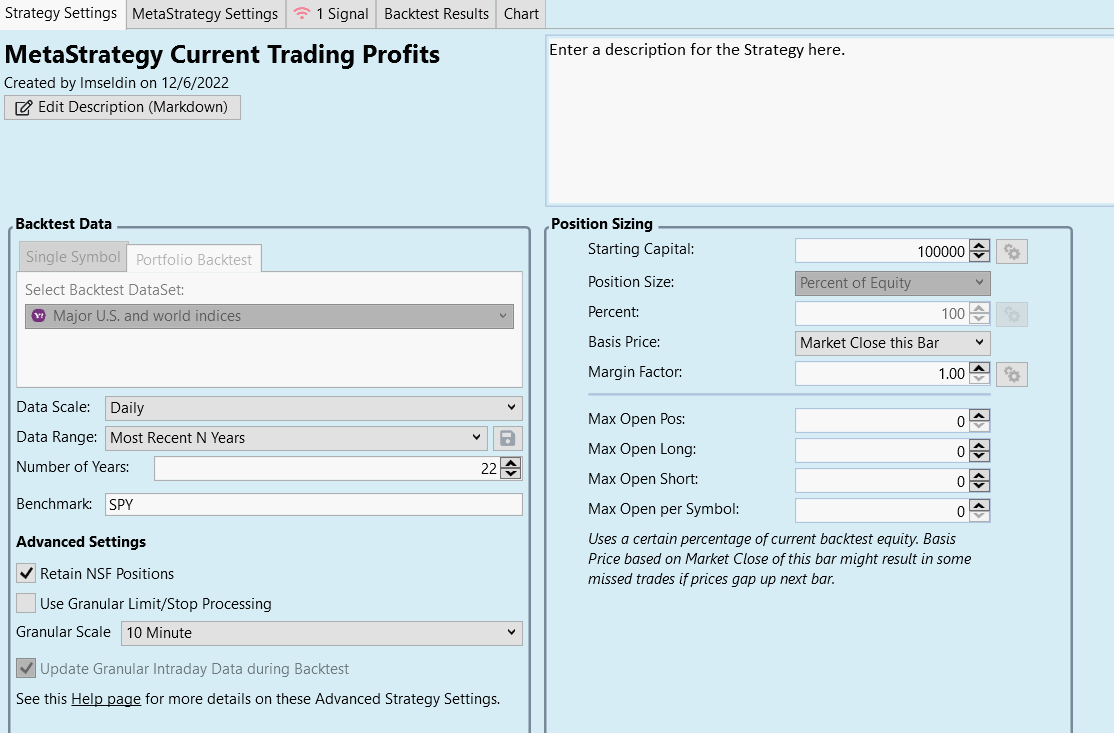Click the gear icon beside Margin Factor
This screenshot has width=1114, height=733.
(1011, 373)
